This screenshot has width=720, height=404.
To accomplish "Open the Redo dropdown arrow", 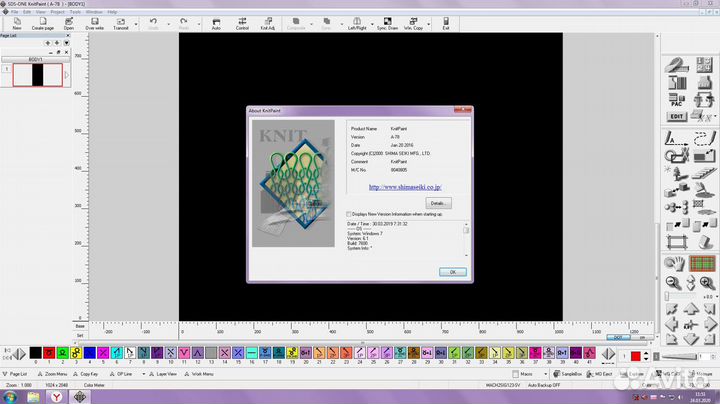I will click(199, 24).
